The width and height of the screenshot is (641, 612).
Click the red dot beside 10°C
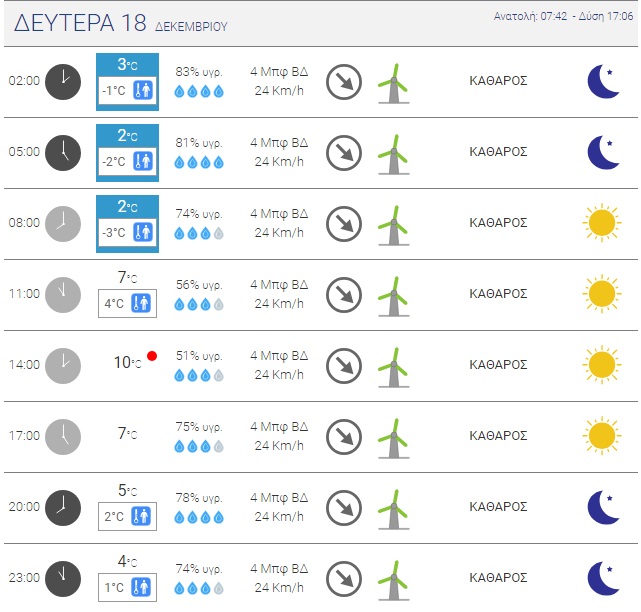pos(152,355)
